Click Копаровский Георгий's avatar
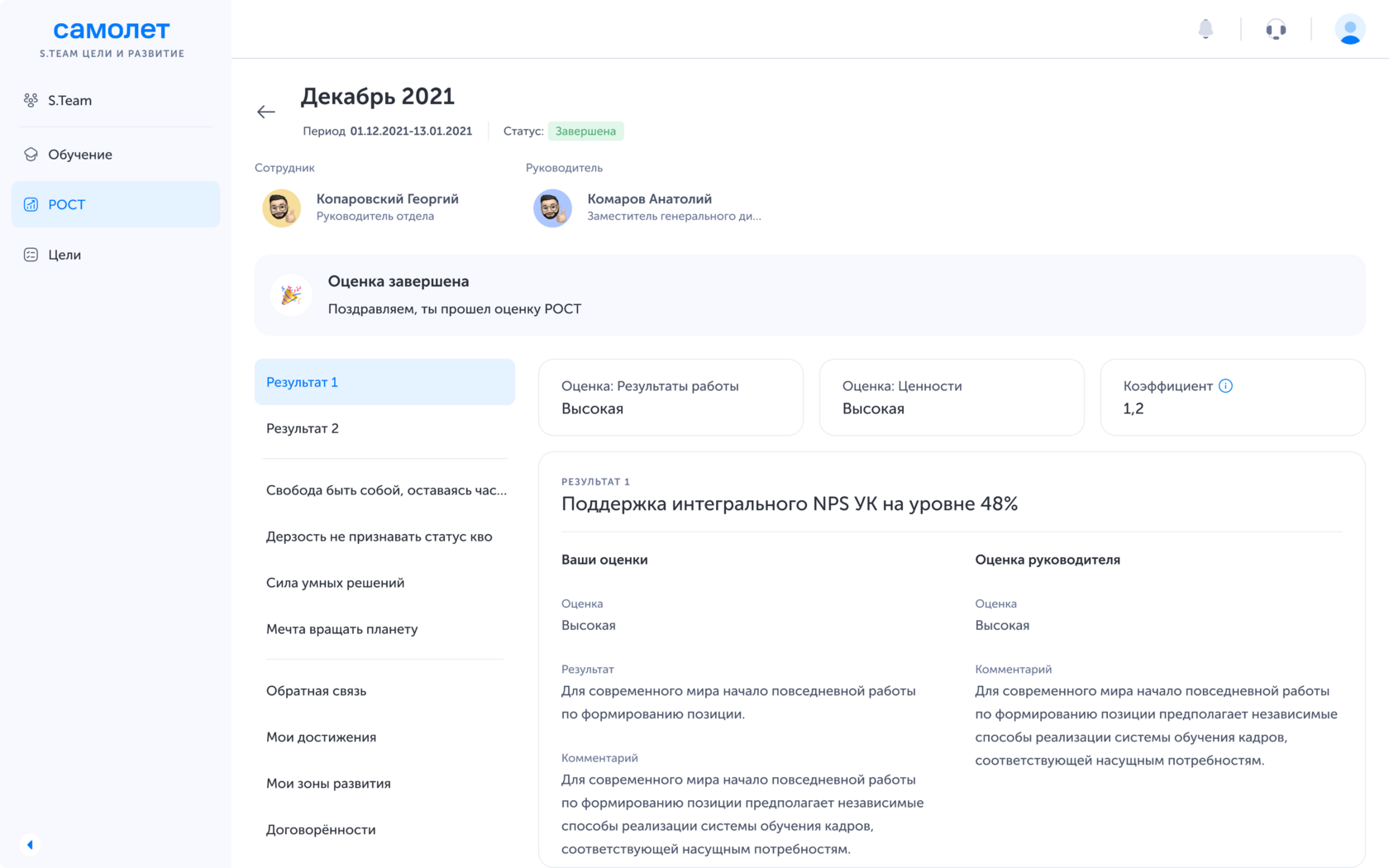The image size is (1389, 868). pos(282,207)
